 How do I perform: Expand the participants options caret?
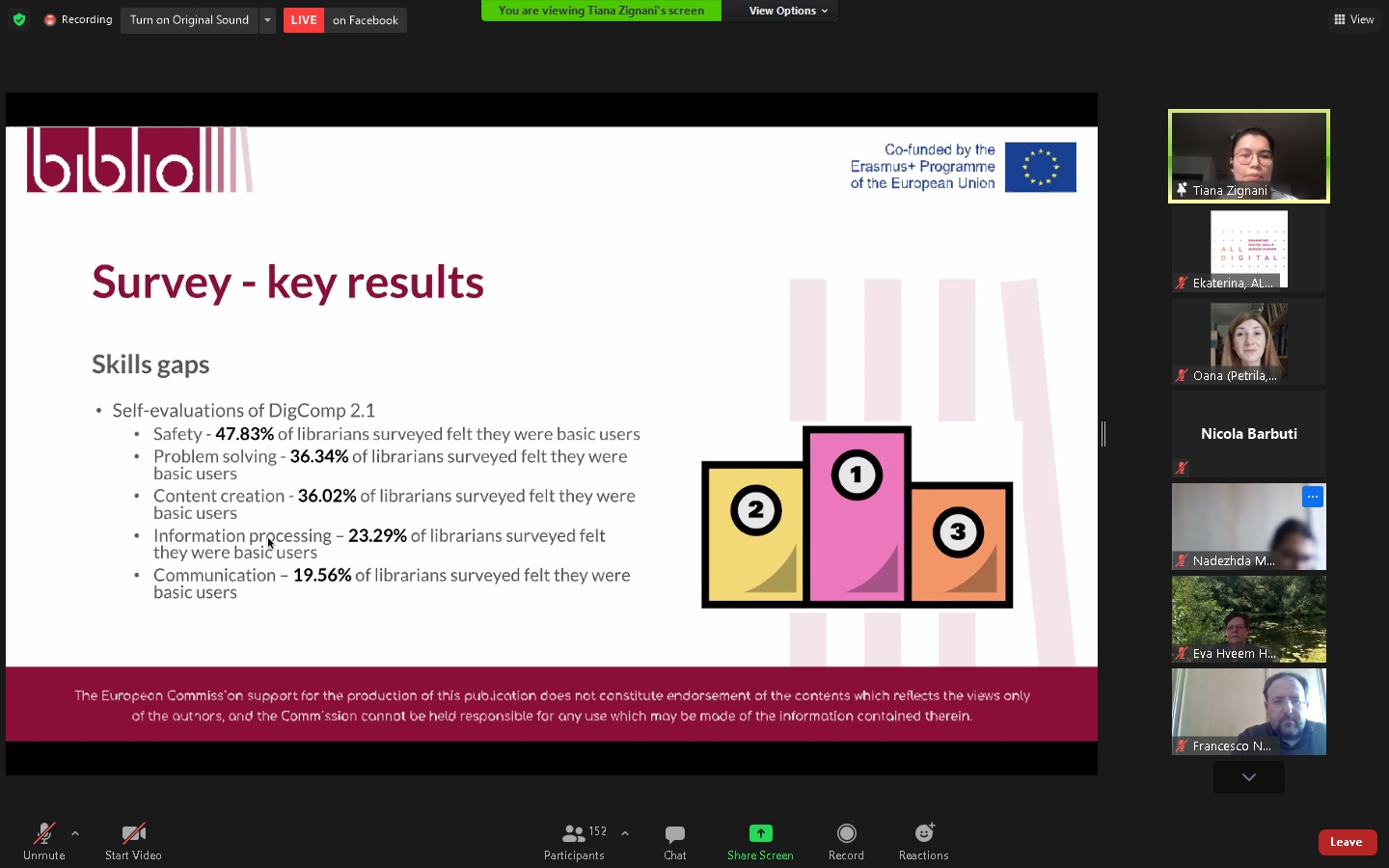(625, 833)
